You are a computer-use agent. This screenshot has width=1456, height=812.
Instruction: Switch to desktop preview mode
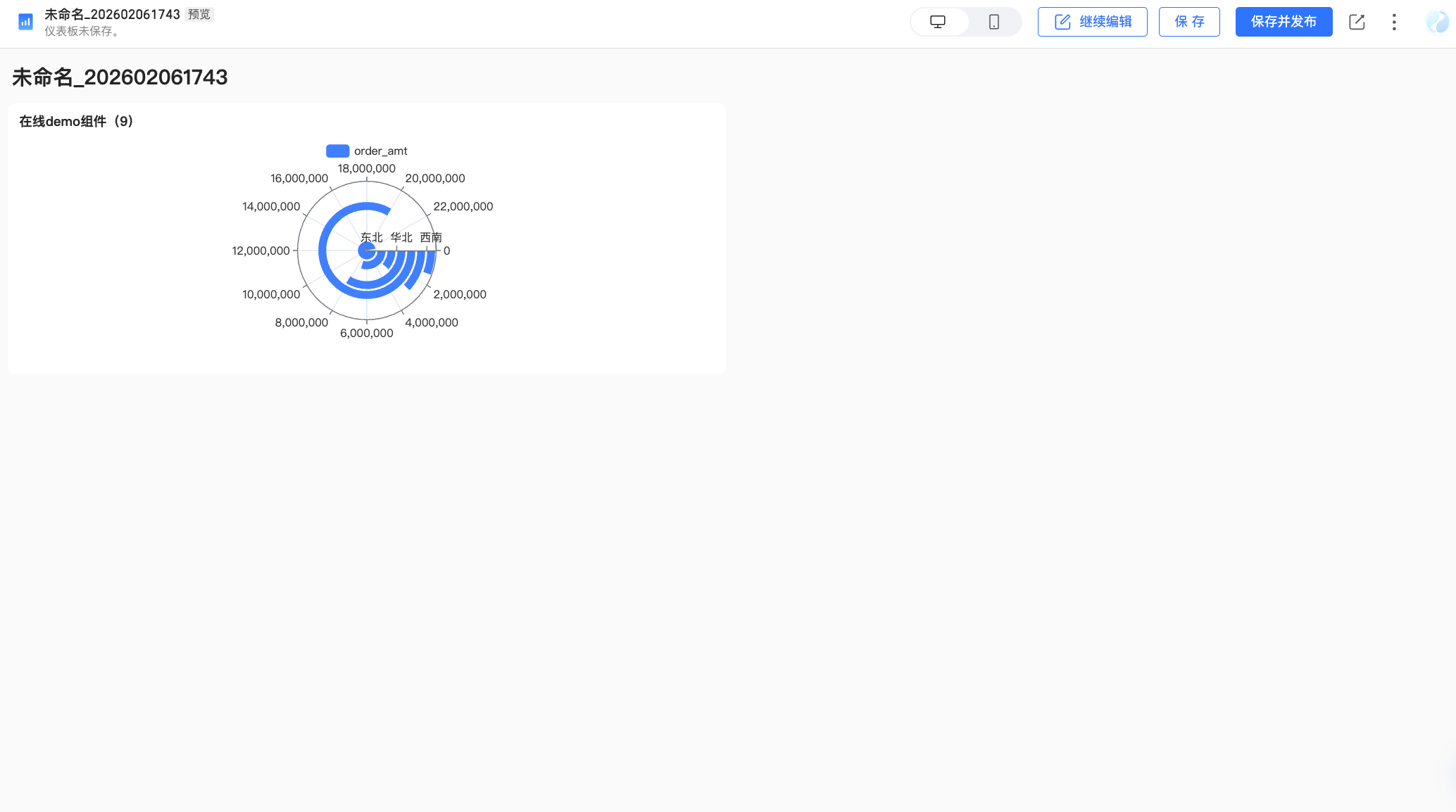938,22
